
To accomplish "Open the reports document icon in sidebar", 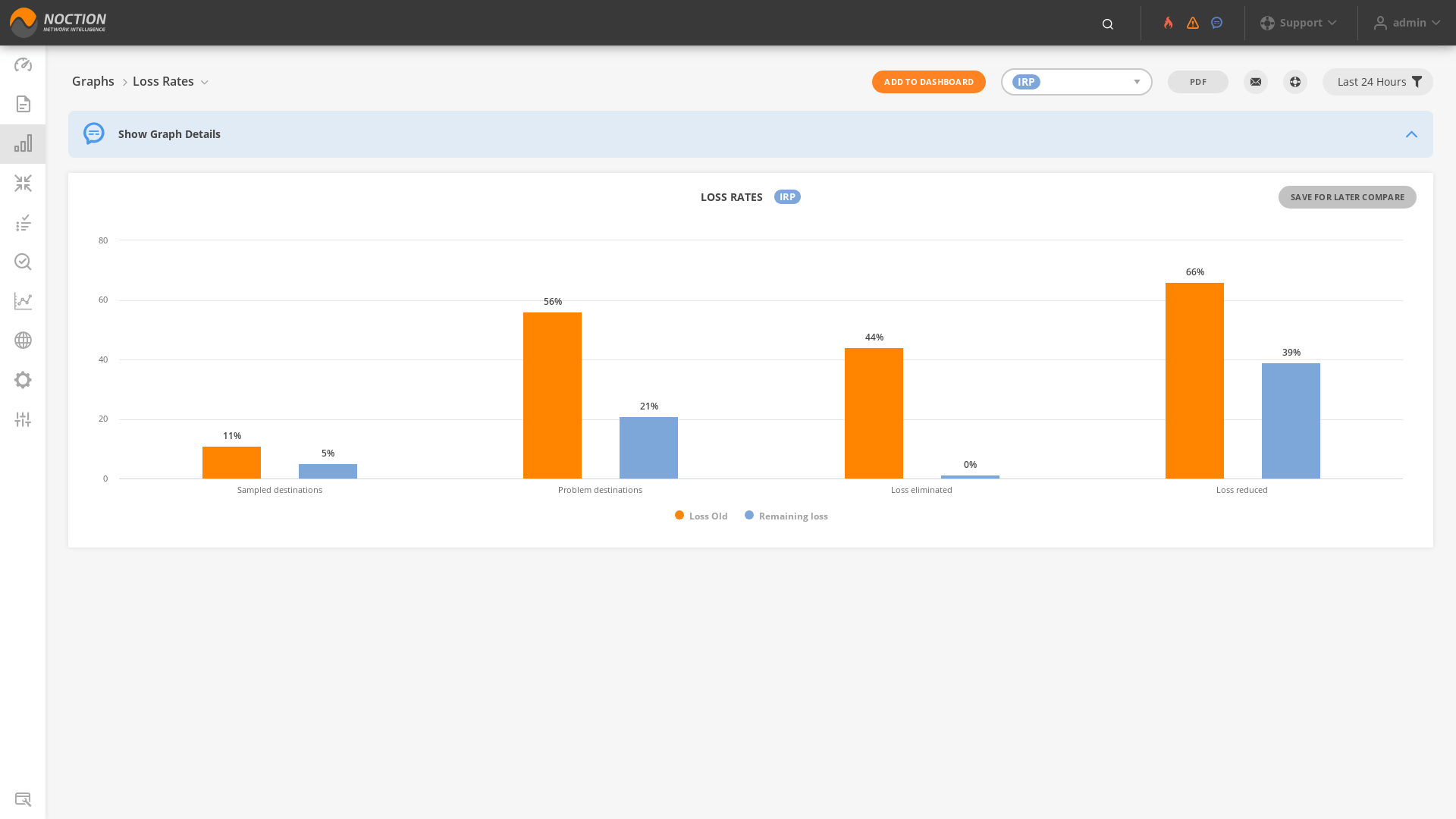I will [x=23, y=104].
